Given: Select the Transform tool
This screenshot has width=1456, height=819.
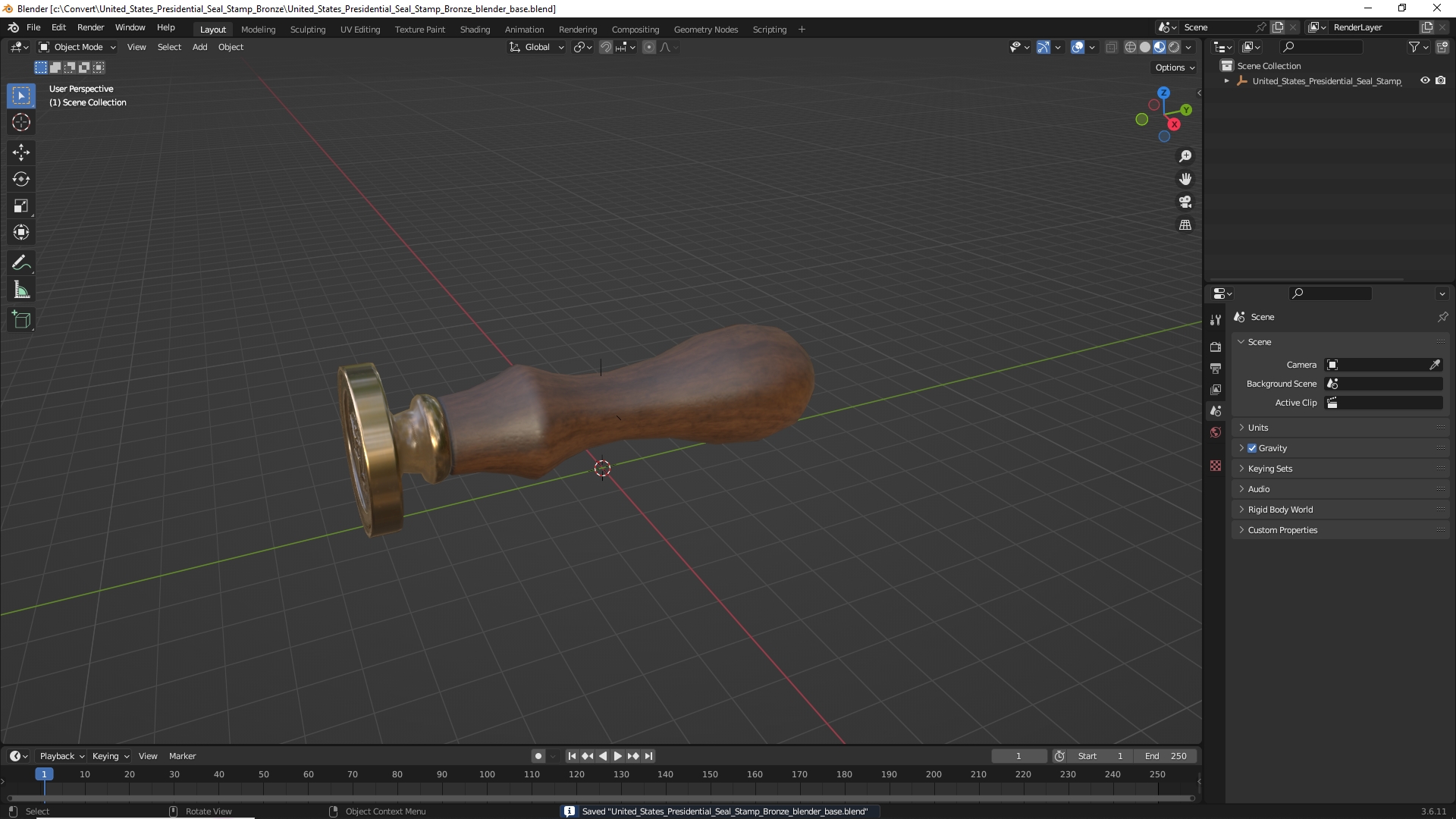Looking at the screenshot, I should coord(21,232).
